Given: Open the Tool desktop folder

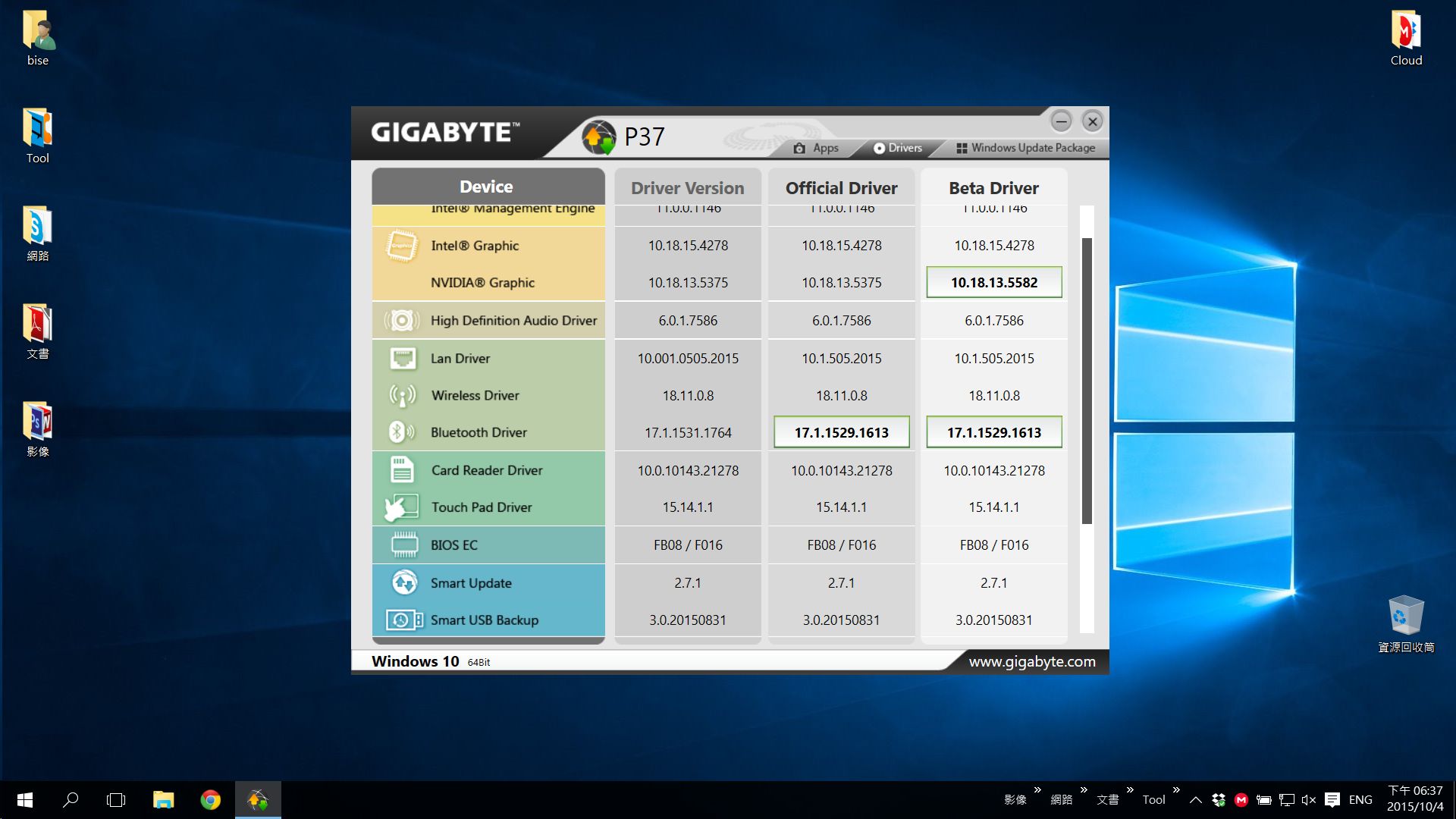Looking at the screenshot, I should 38,136.
